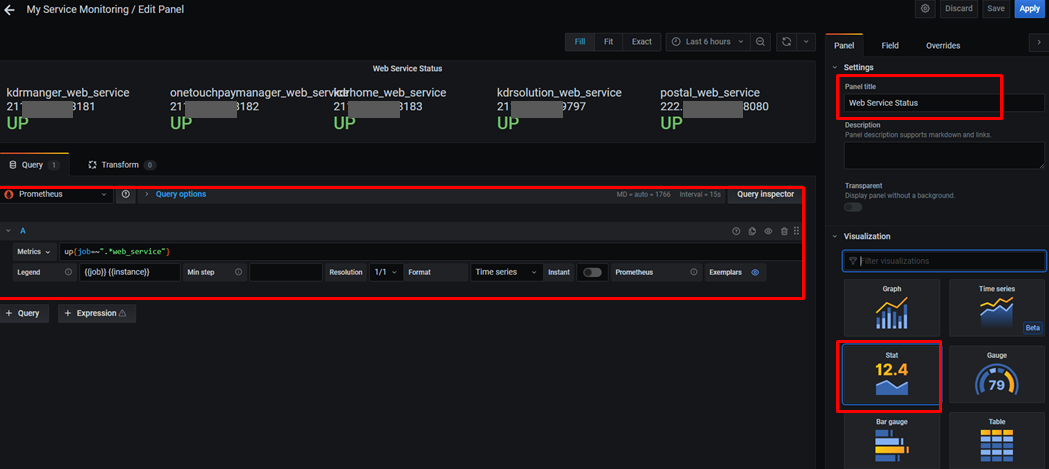
Task: Open the Field options tab
Action: 890,45
